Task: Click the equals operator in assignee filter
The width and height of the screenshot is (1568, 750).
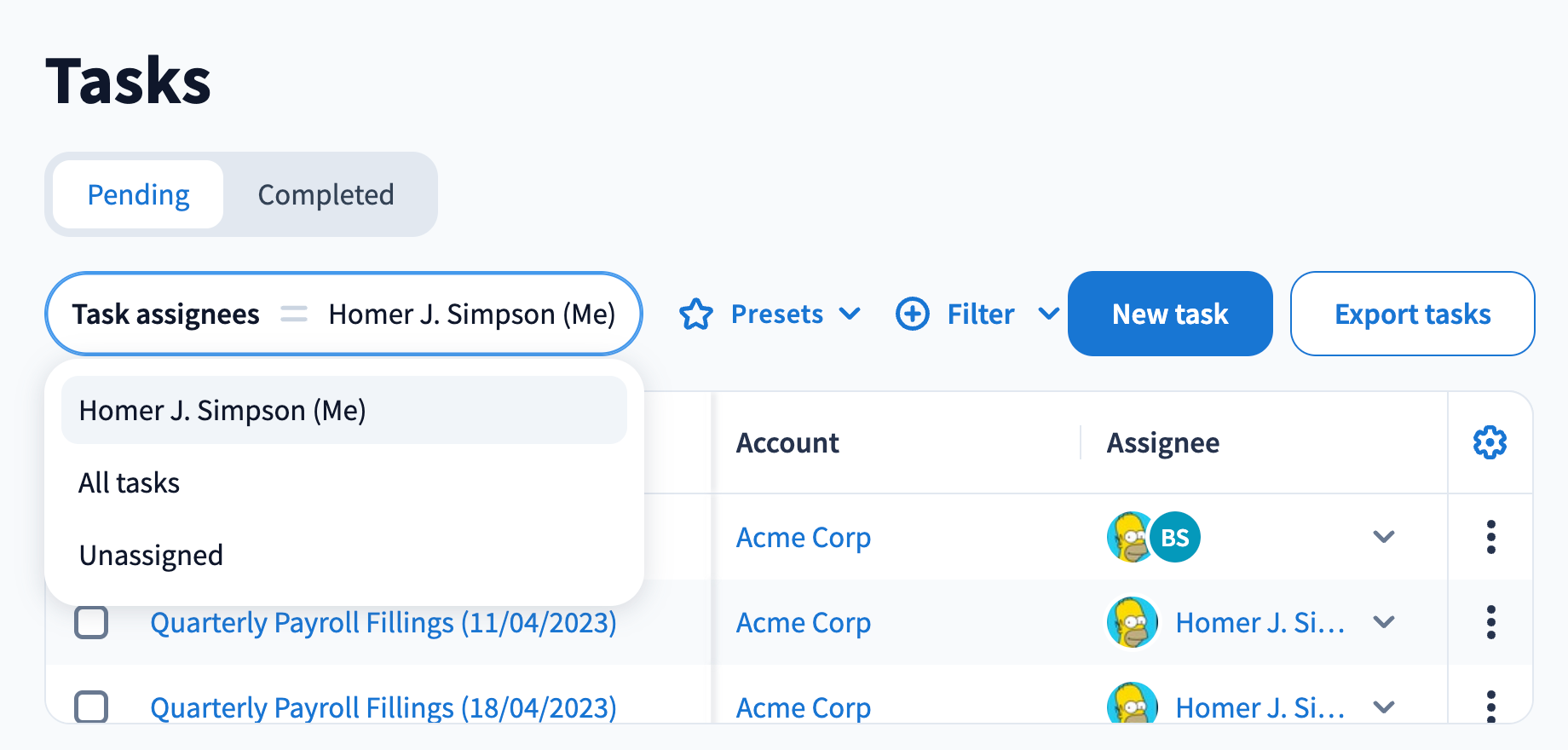Action: (294, 314)
